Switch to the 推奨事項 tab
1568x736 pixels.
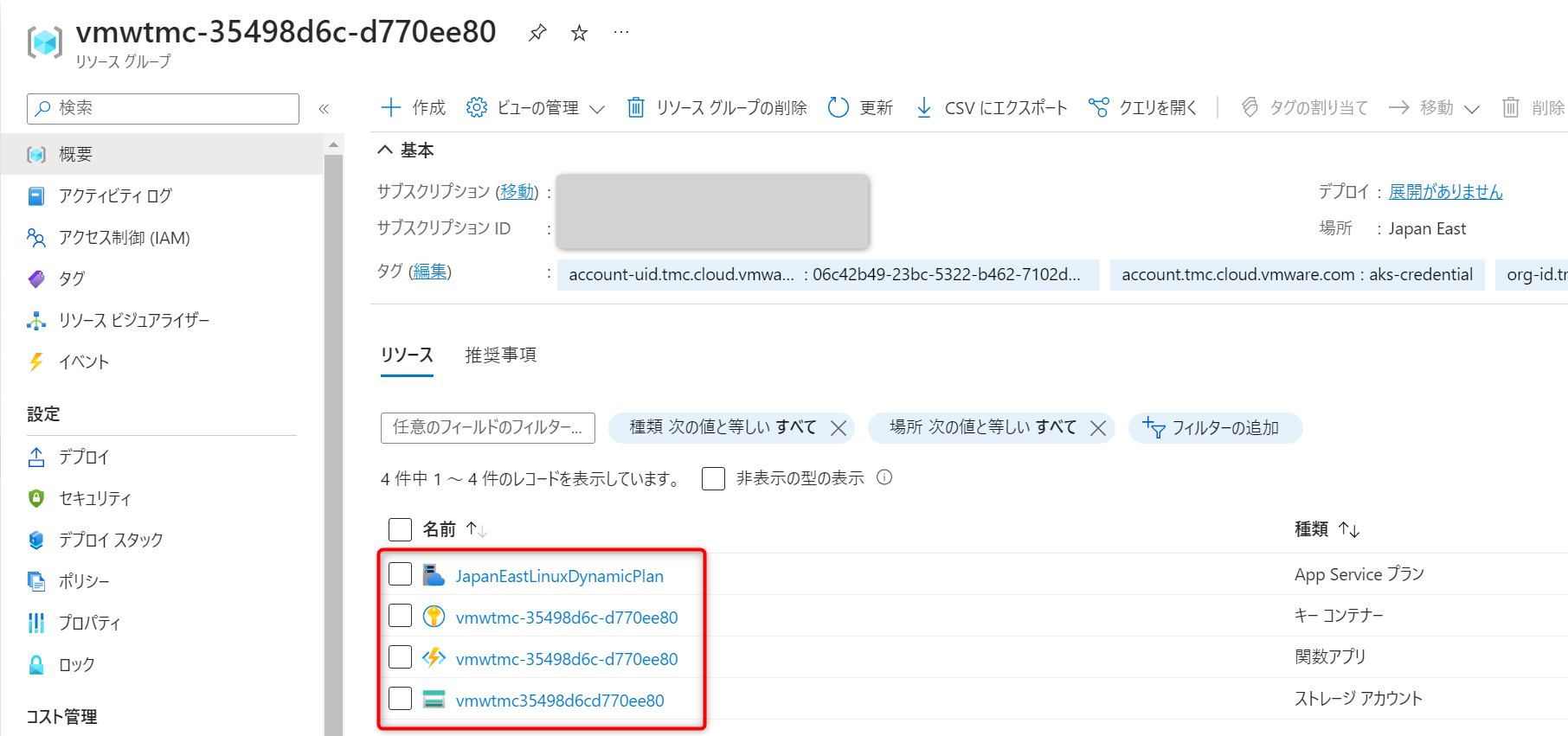[x=500, y=355]
